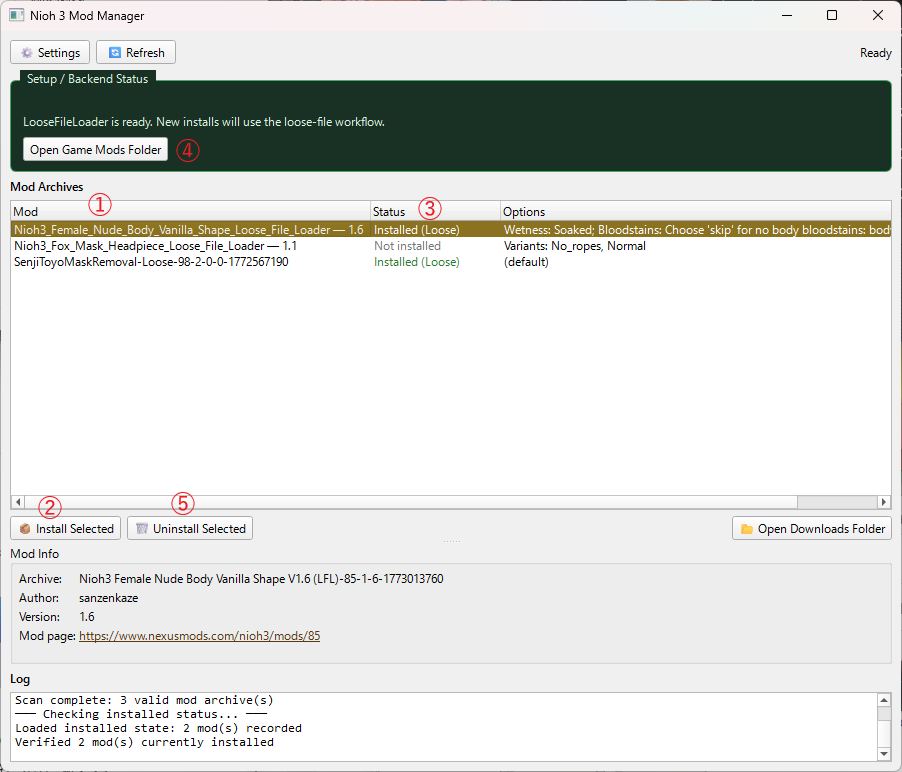The height and width of the screenshot is (772, 902).
Task: Open Game Mods Folder
Action: 95,150
